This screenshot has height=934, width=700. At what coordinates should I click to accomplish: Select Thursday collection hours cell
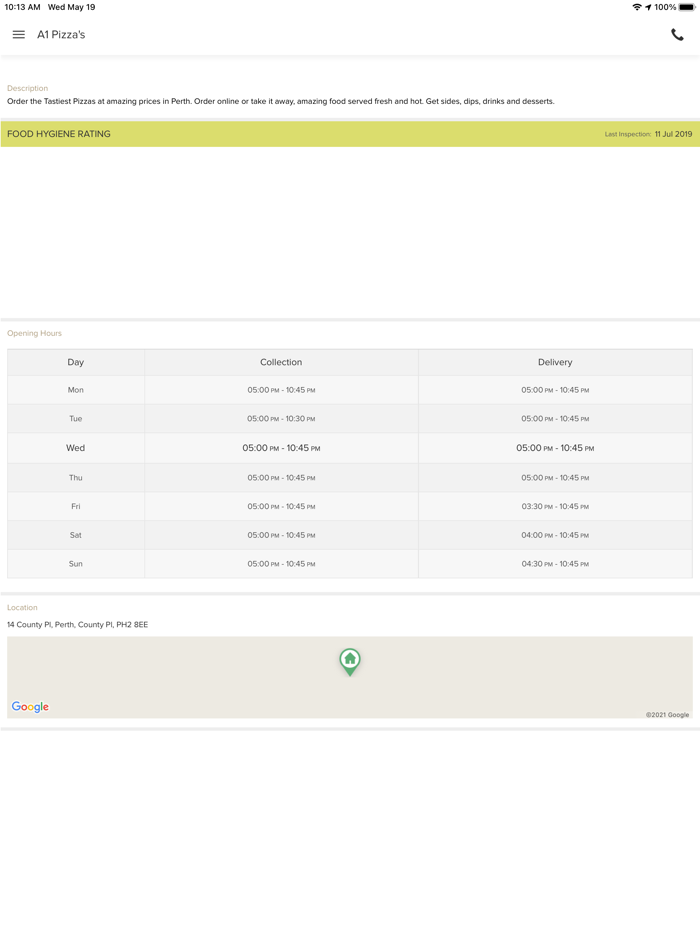281,478
